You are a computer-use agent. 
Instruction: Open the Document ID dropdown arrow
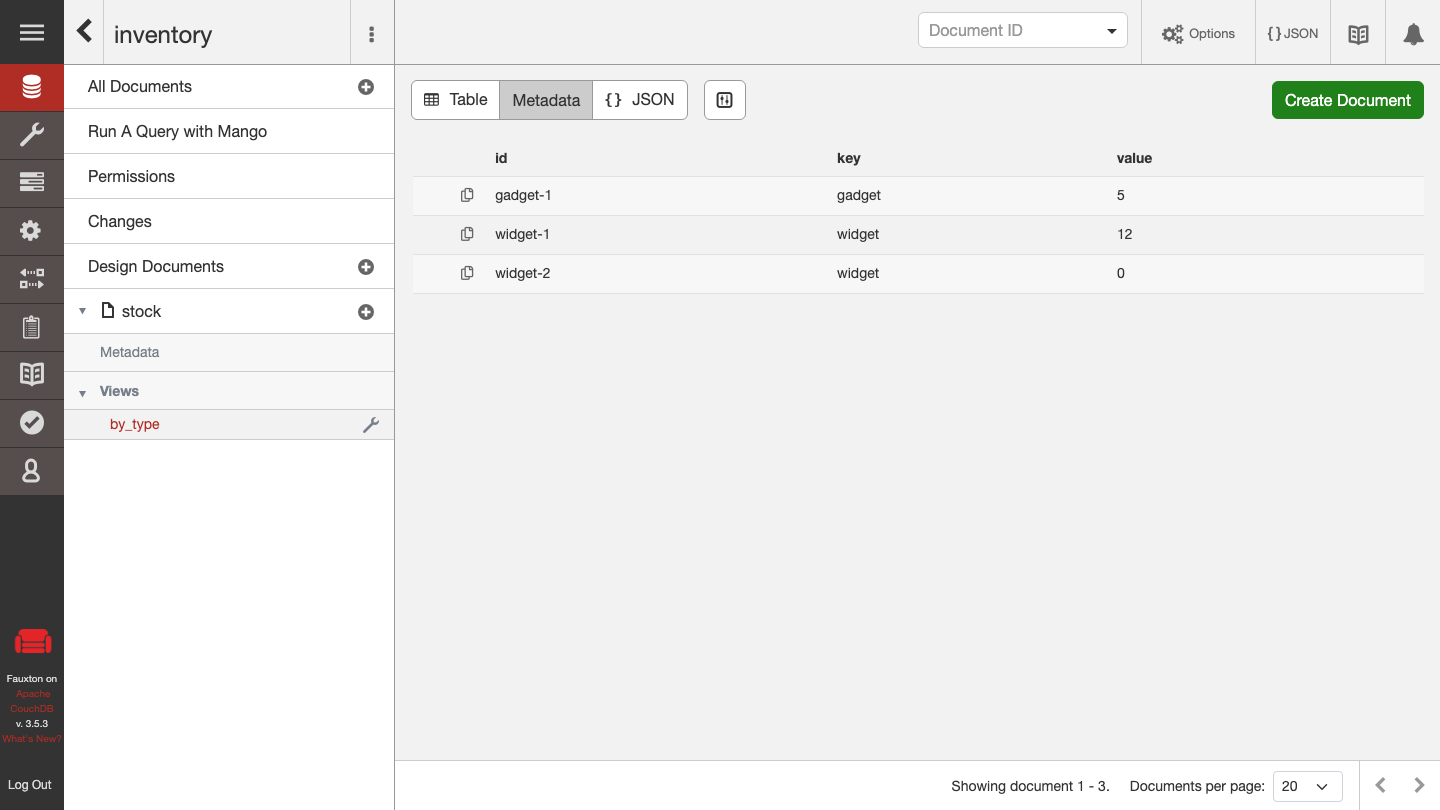click(x=1111, y=31)
